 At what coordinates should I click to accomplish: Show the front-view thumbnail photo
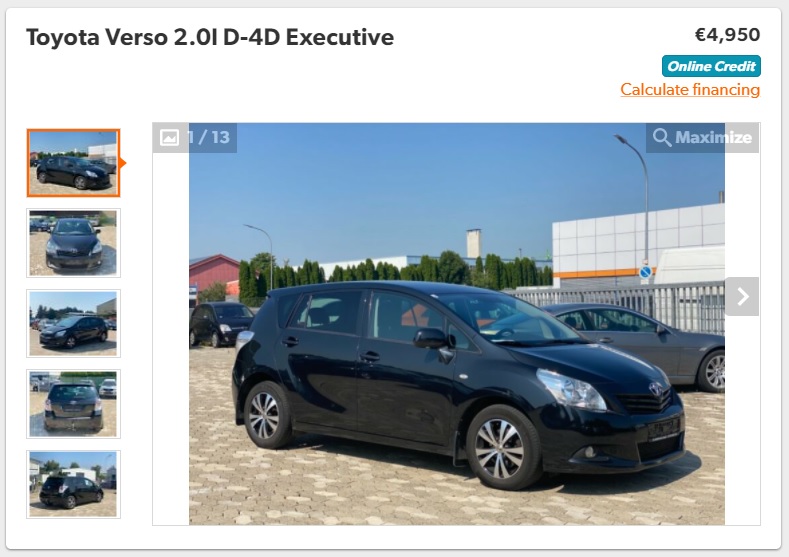coord(73,243)
